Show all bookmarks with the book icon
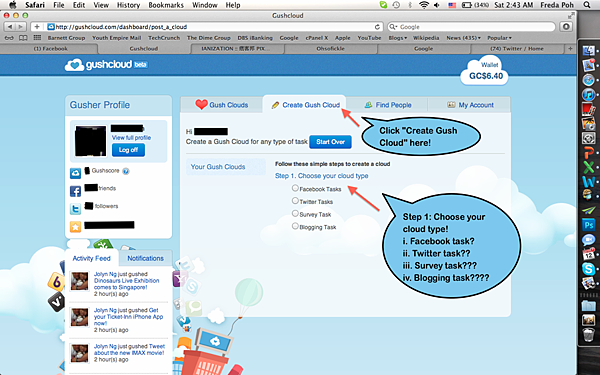600x375 pixels. point(23,38)
